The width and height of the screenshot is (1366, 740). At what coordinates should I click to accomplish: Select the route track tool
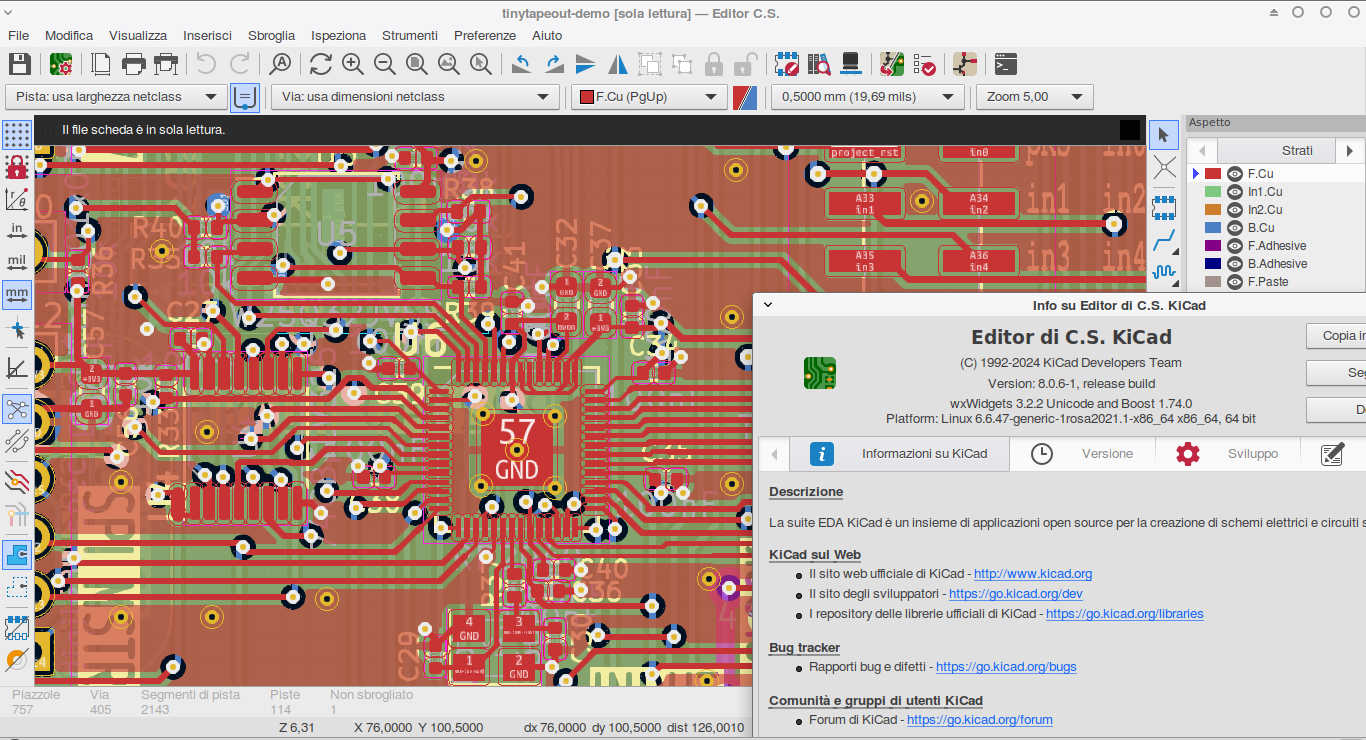click(1164, 241)
